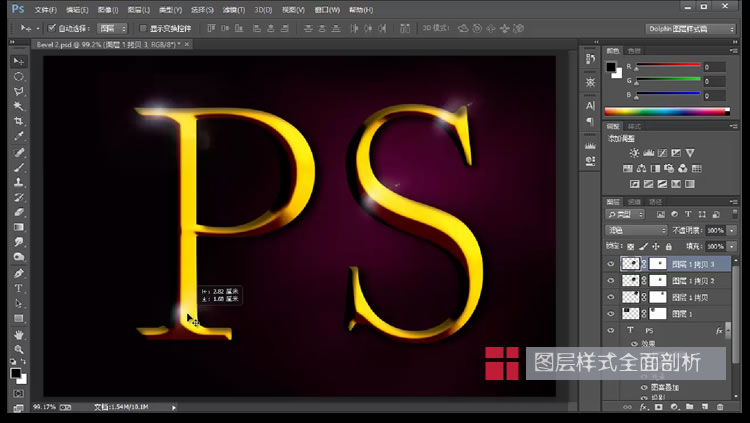Select the Elliptical Marquee tool

pos(19,77)
